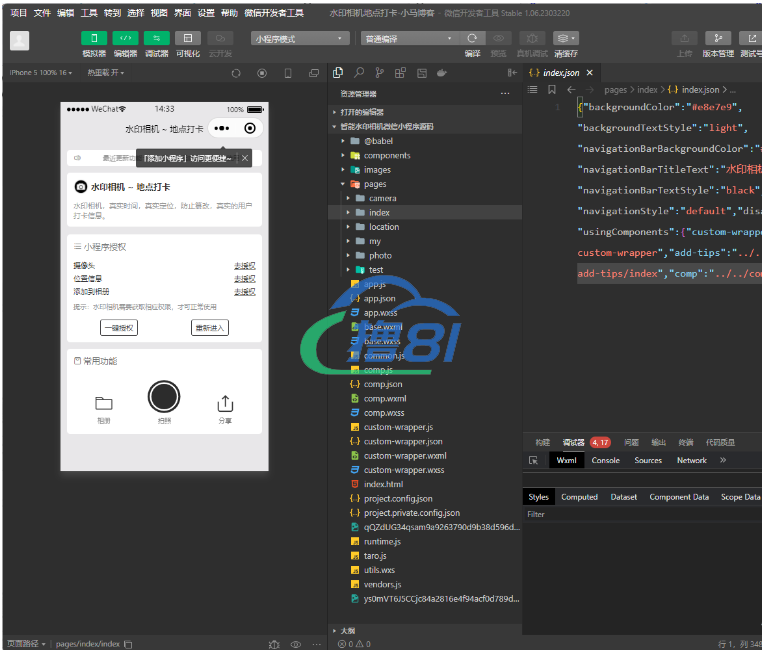
Task: Open the Source Control branch icon
Action: pyautogui.click(x=380, y=73)
